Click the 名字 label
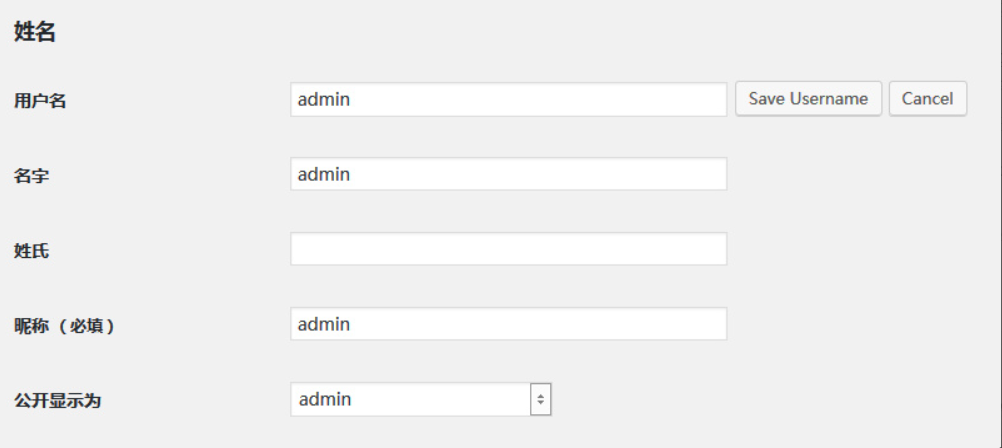1002x448 pixels. pos(32,175)
